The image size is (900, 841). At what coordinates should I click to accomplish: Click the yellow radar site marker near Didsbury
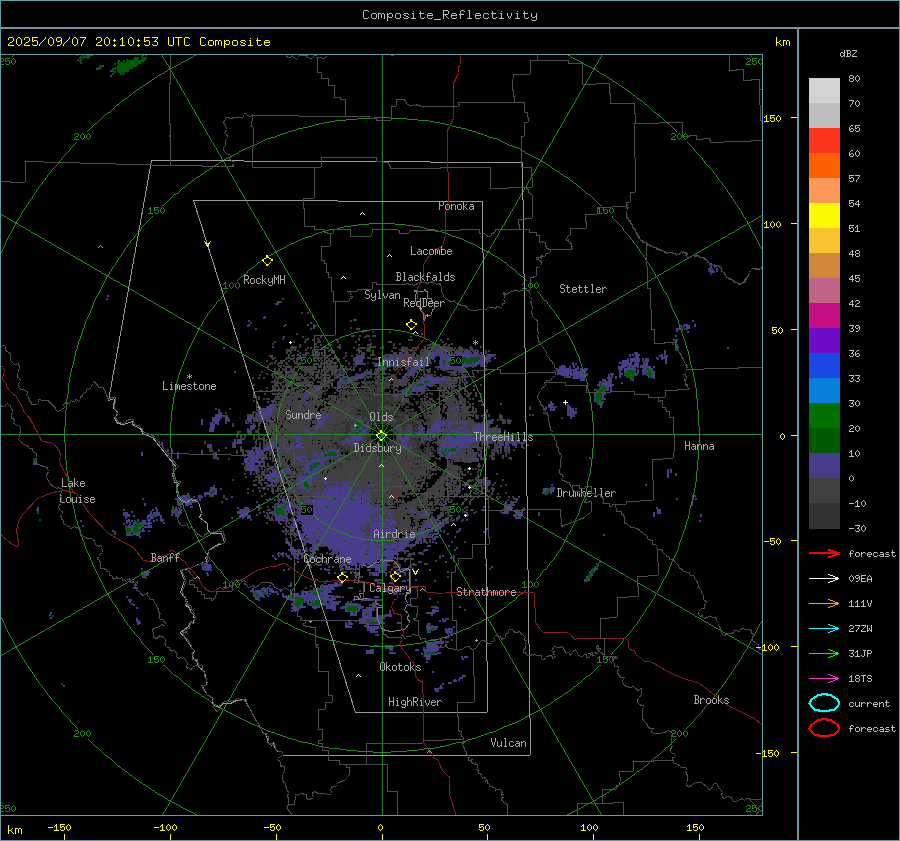tap(382, 436)
